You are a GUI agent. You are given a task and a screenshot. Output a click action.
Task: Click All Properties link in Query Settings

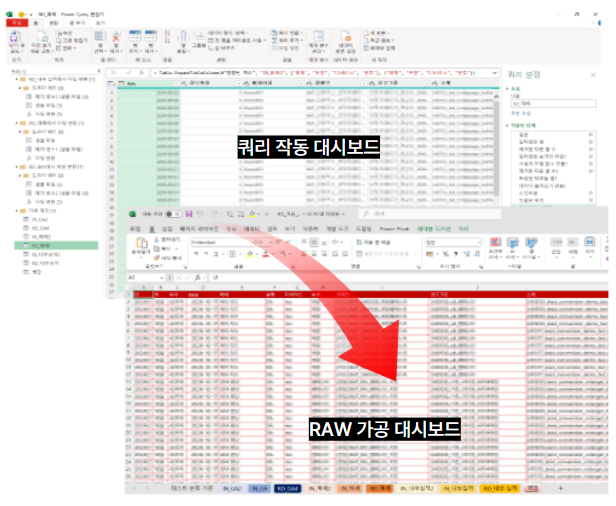[521, 114]
